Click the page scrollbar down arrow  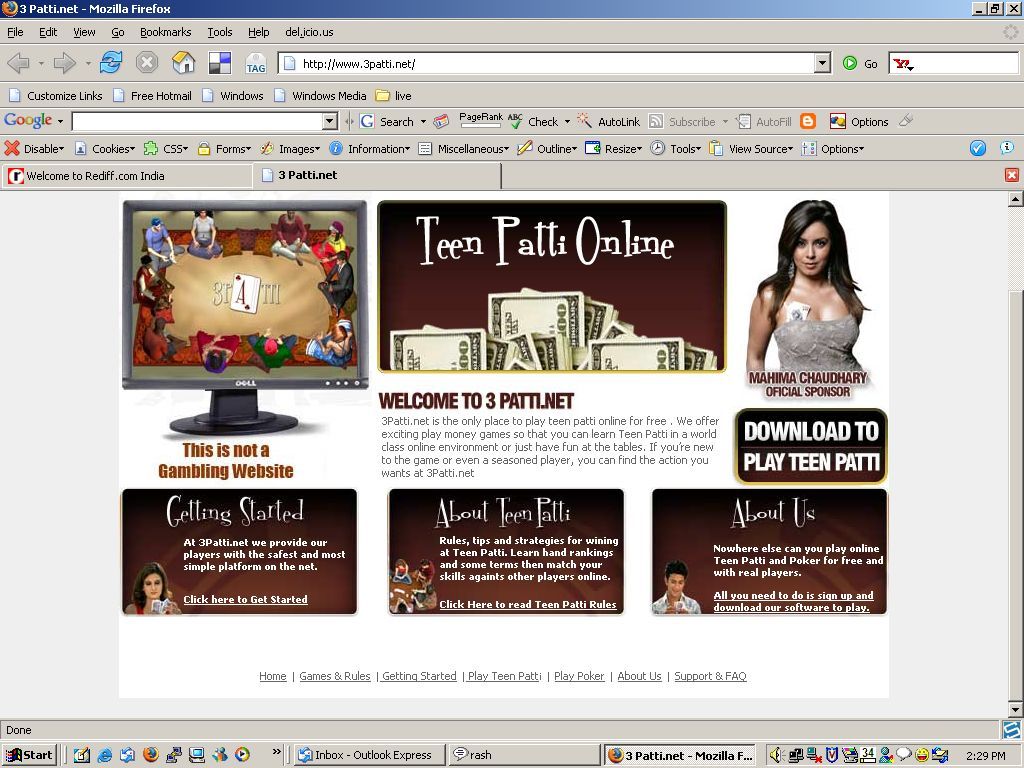pos(1016,709)
